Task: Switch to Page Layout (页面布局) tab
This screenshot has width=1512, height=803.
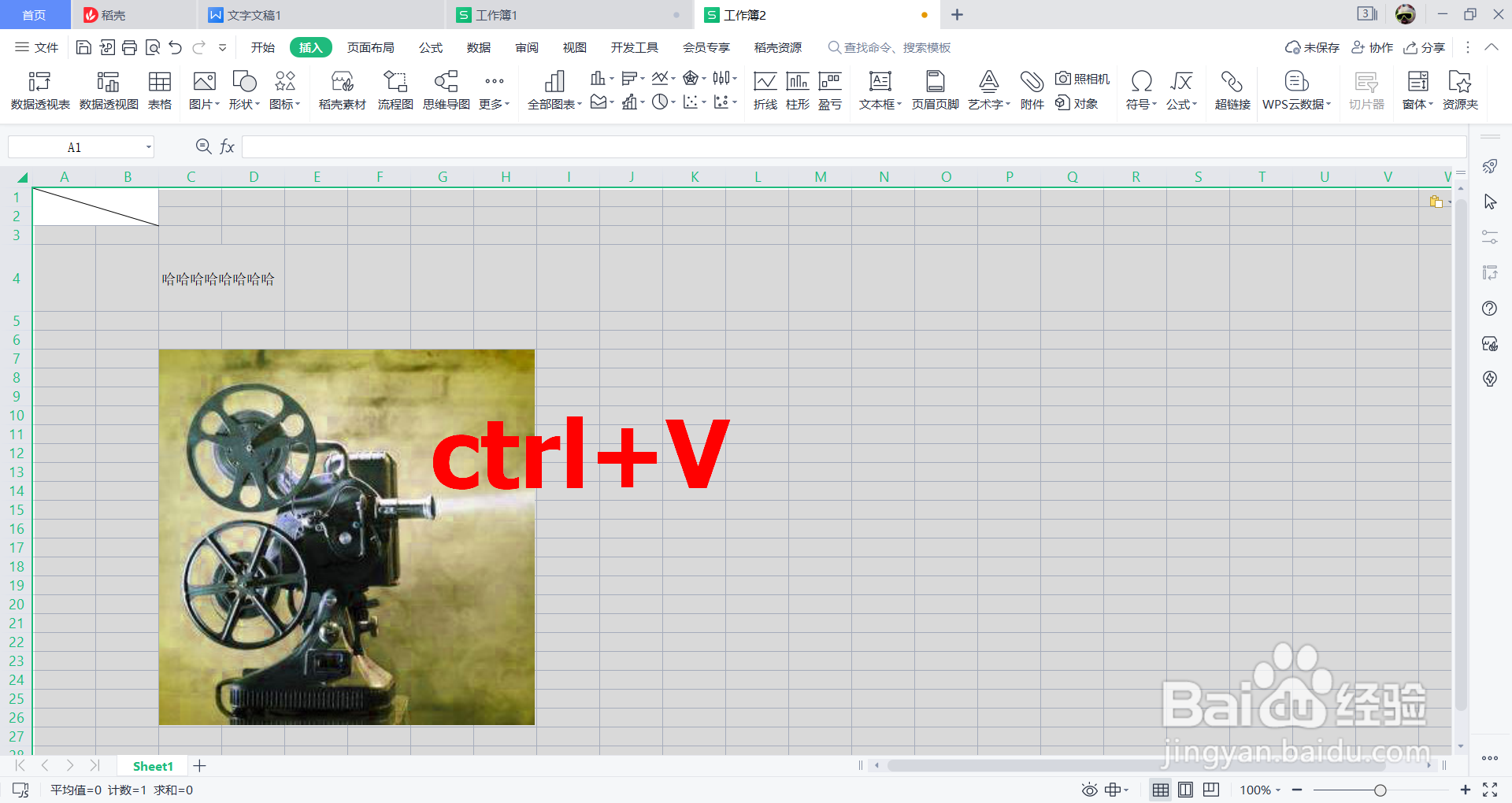Action: (x=371, y=47)
